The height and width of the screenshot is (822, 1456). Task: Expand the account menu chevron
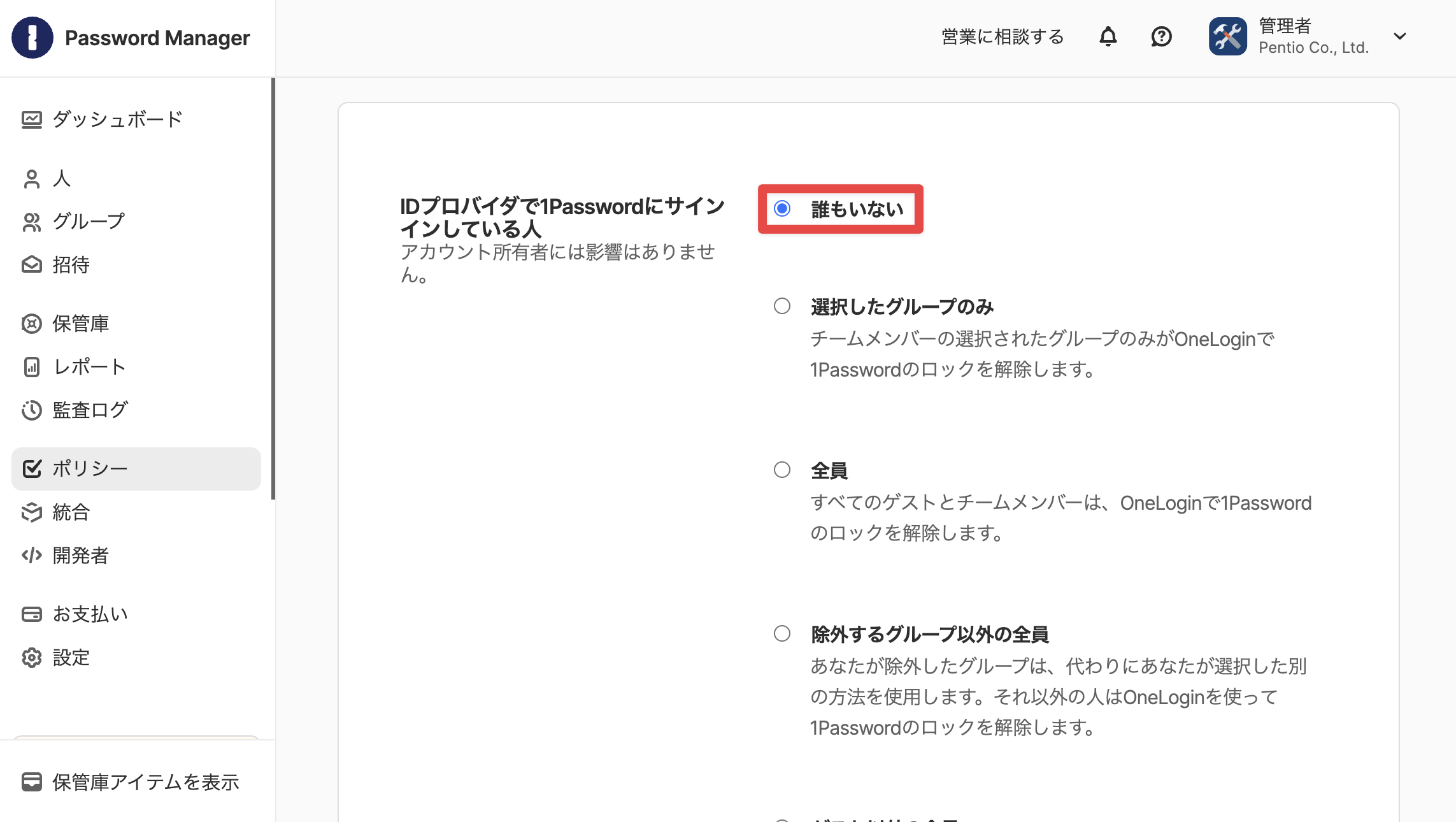click(1400, 36)
